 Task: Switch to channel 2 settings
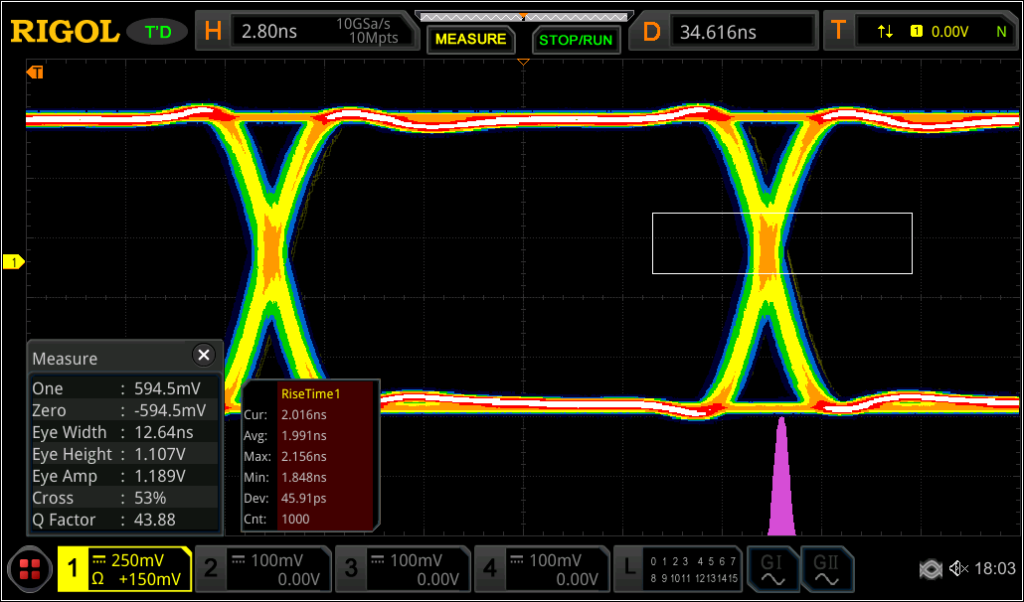(264, 569)
